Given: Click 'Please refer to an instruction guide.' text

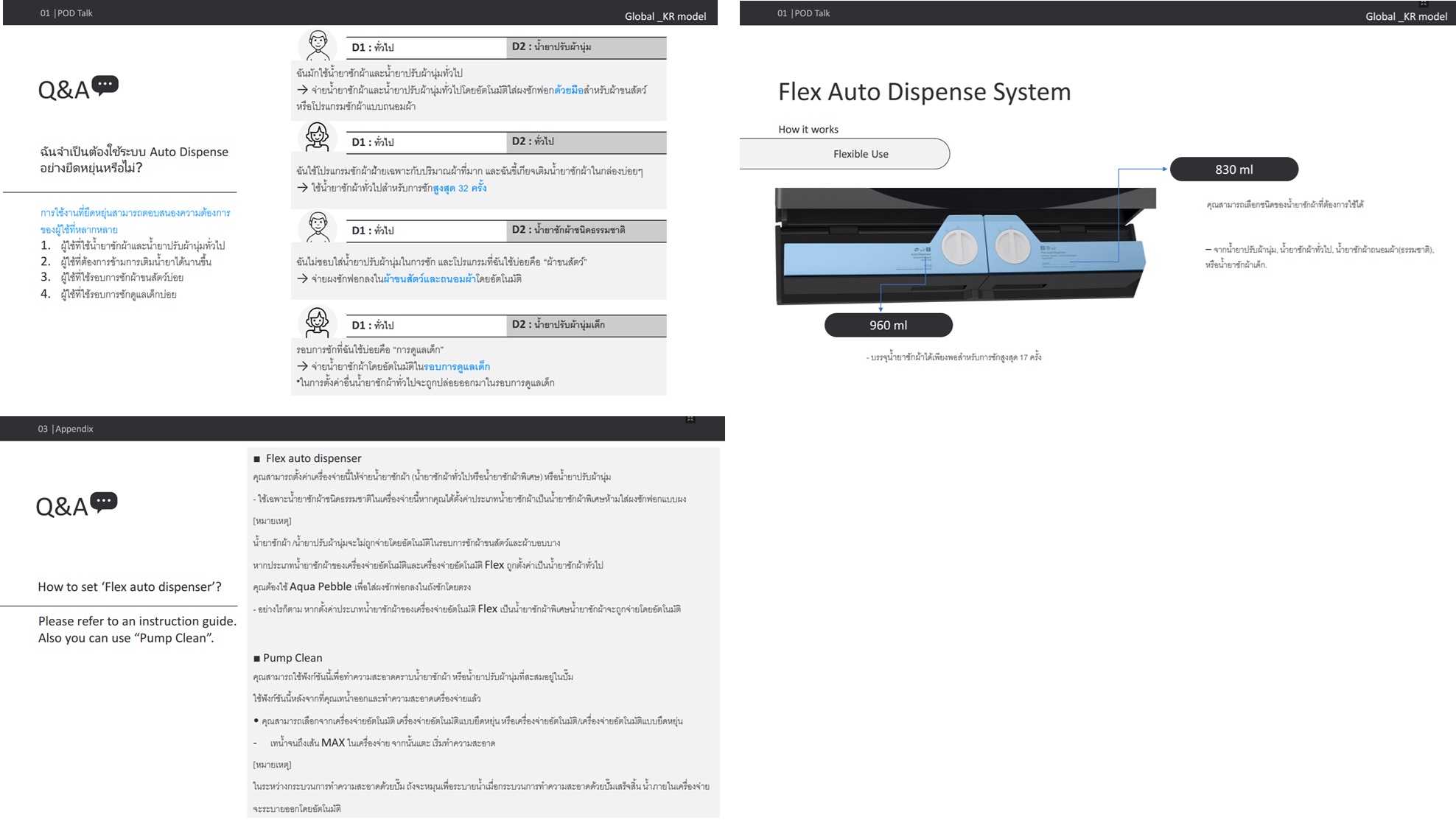Looking at the screenshot, I should [x=137, y=621].
